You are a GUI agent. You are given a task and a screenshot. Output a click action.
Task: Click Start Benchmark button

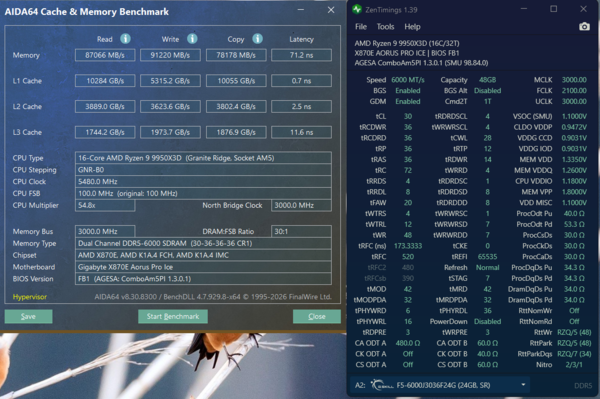pyautogui.click(x=173, y=316)
